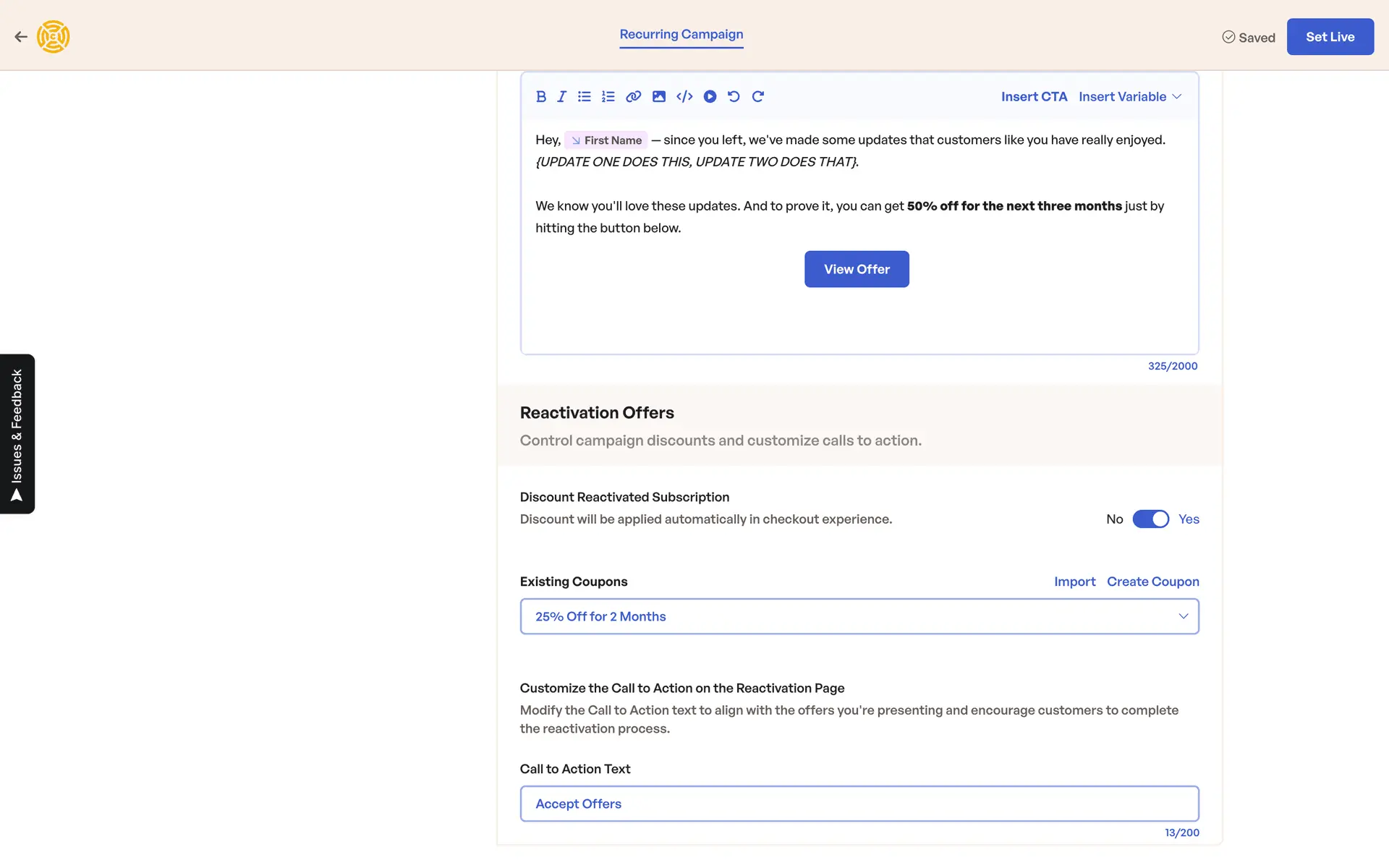Image resolution: width=1389 pixels, height=868 pixels.
Task: Click the Set Live button
Action: tap(1330, 37)
